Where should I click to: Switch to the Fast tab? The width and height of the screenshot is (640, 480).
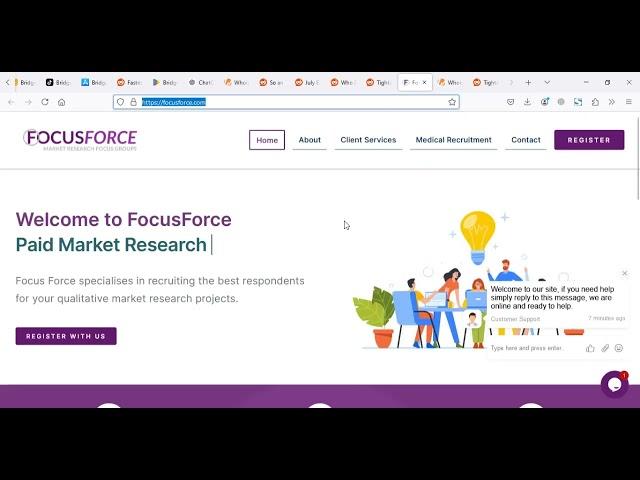(x=129, y=82)
